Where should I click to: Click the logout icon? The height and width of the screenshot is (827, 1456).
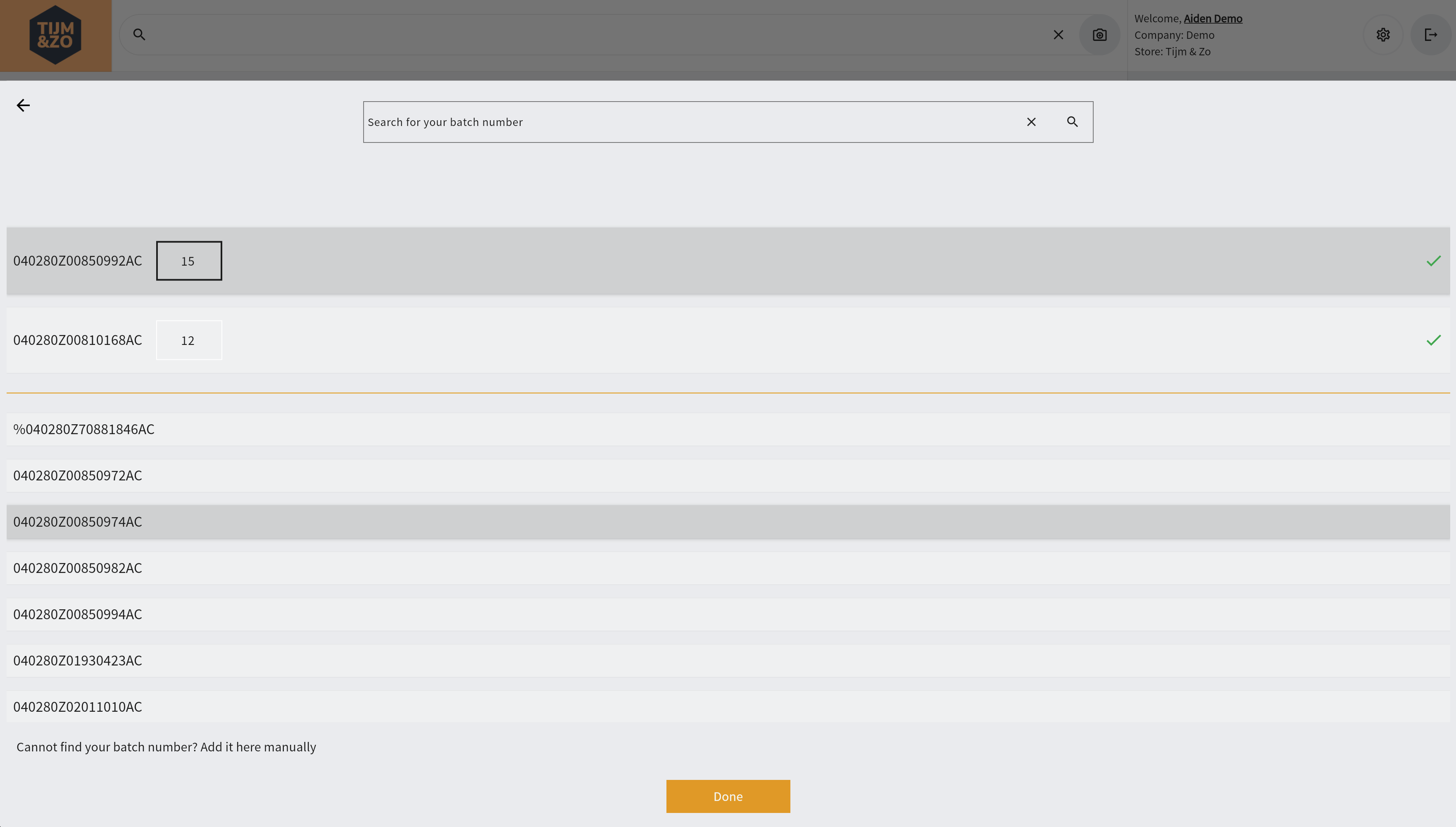1430,35
